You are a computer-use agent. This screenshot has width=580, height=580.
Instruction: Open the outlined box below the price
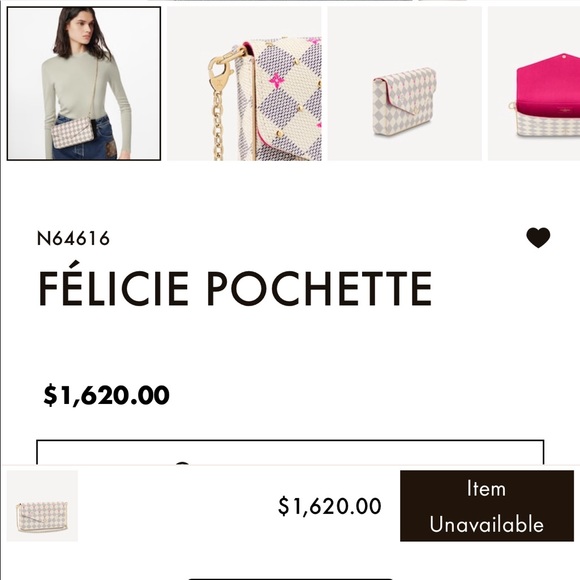[290, 452]
